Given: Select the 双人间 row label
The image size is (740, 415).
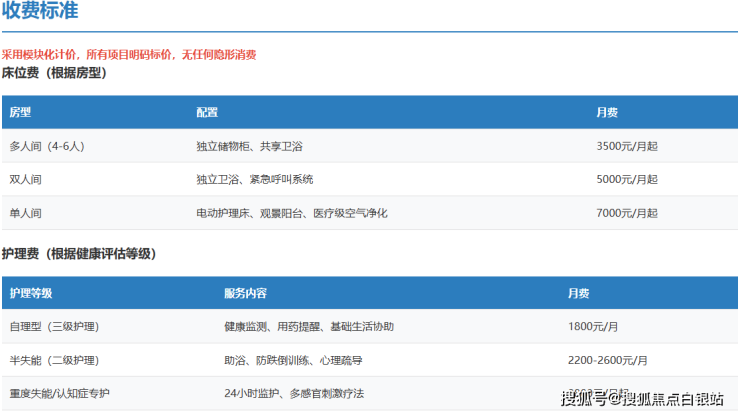Looking at the screenshot, I should pos(26,180).
